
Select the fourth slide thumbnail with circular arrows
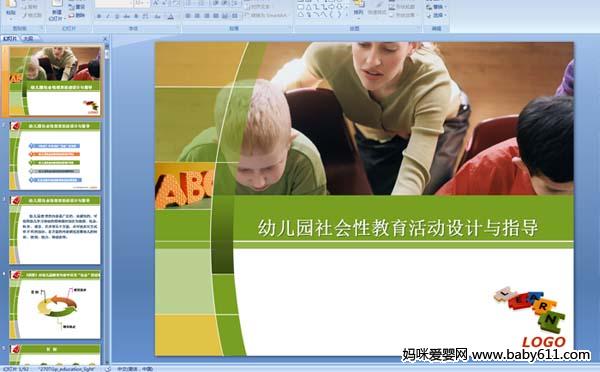pos(55,304)
